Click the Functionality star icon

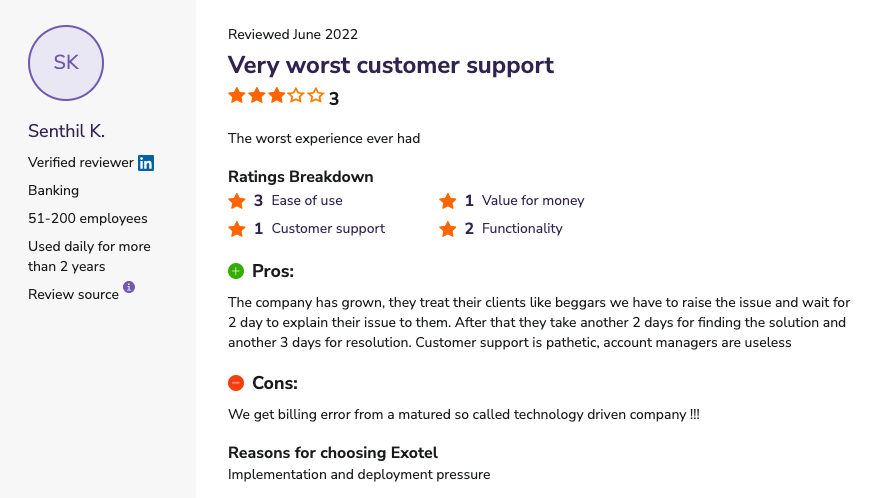[x=448, y=229]
